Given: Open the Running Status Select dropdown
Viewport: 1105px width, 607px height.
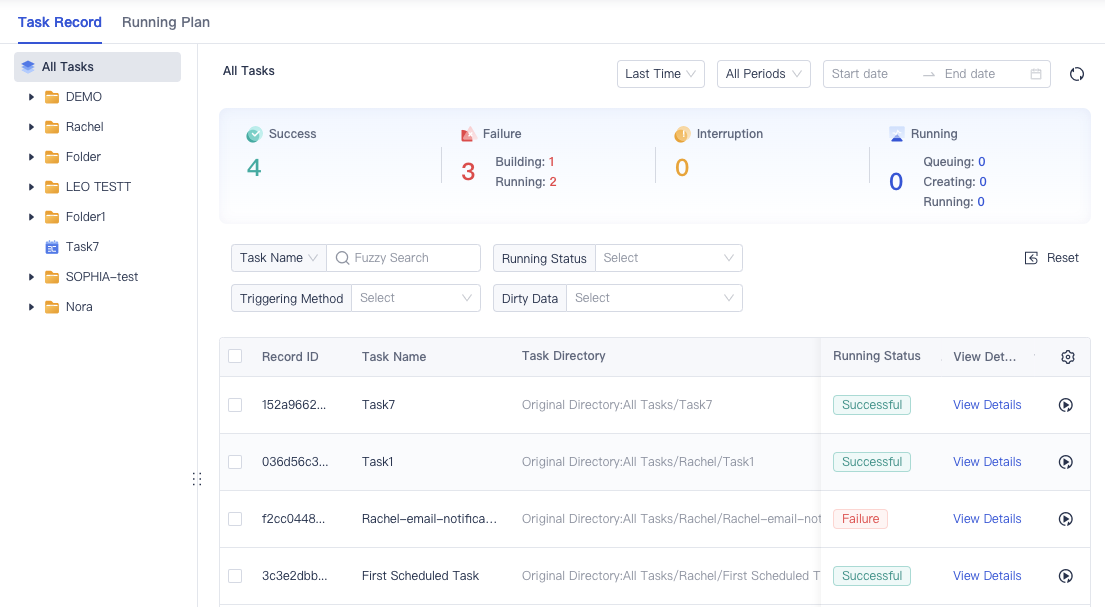Looking at the screenshot, I should coord(668,258).
